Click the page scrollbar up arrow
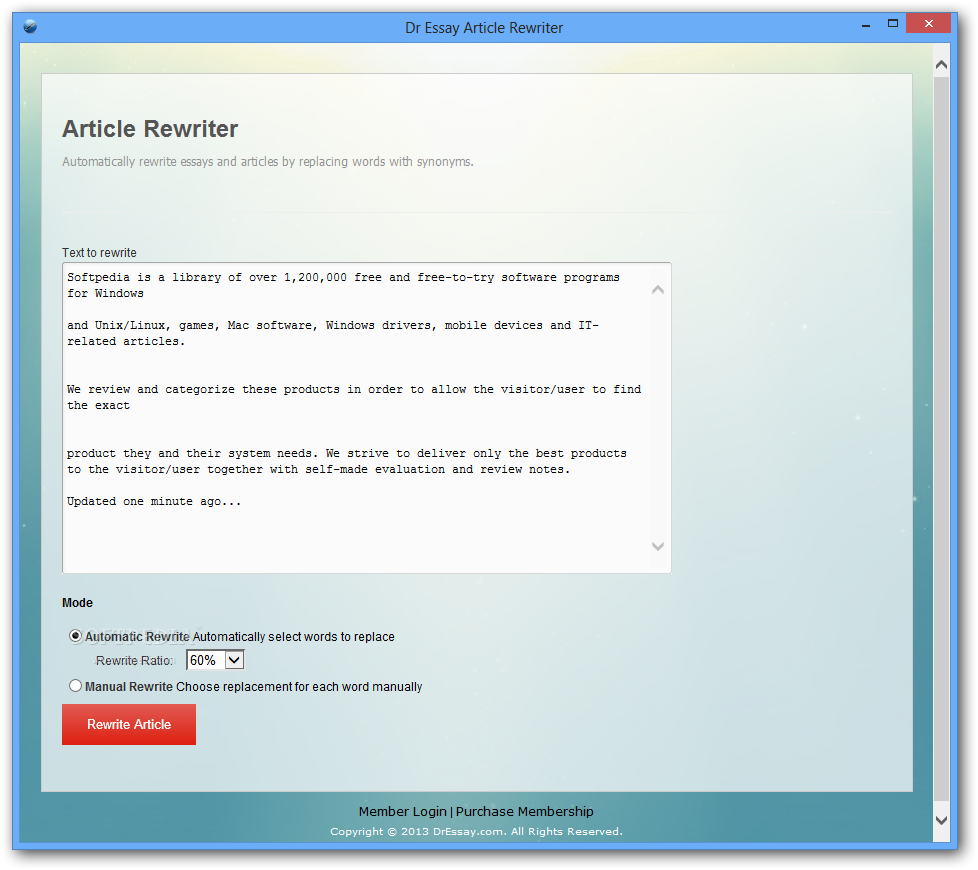Viewport: 978px width, 870px height. (941, 64)
